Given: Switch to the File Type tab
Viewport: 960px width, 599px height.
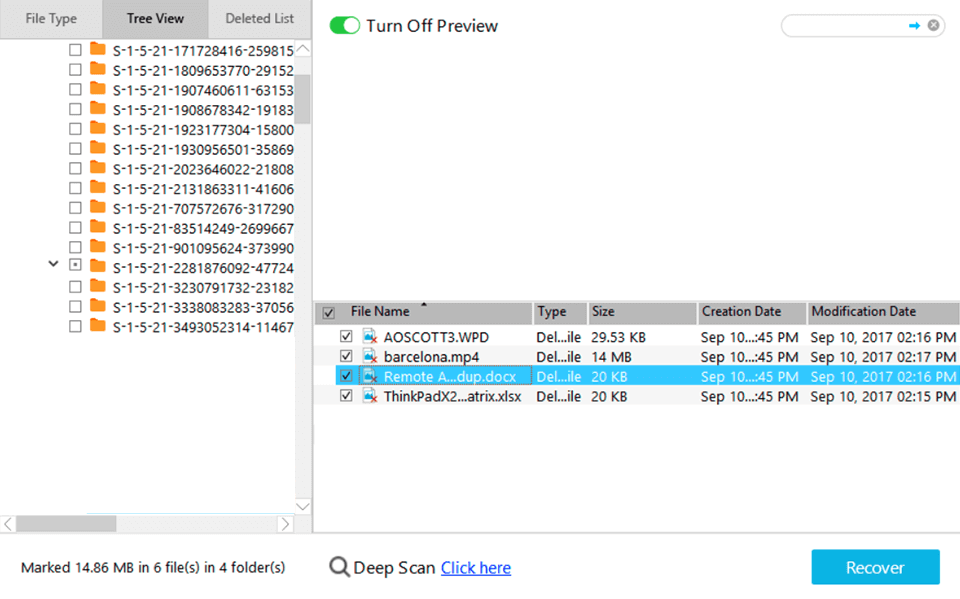Looking at the screenshot, I should click(50, 18).
